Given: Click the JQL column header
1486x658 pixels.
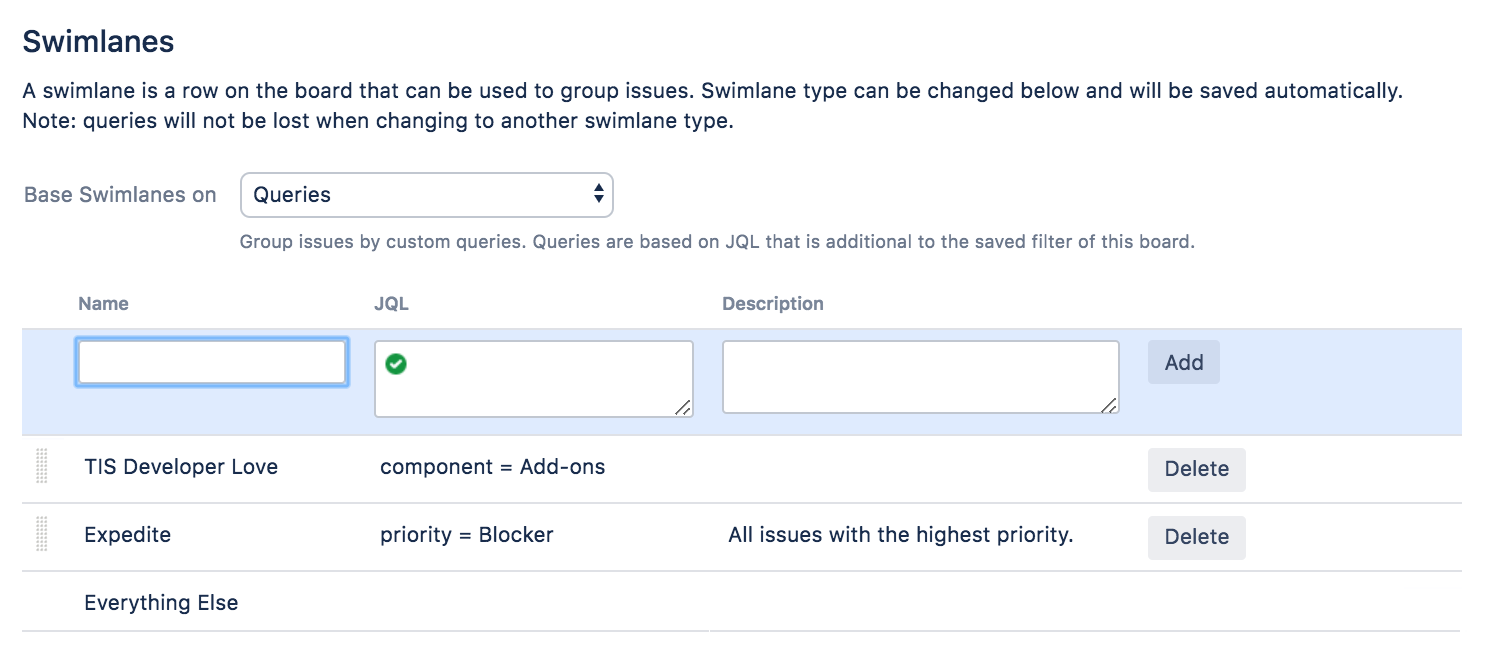Looking at the screenshot, I should click(391, 304).
